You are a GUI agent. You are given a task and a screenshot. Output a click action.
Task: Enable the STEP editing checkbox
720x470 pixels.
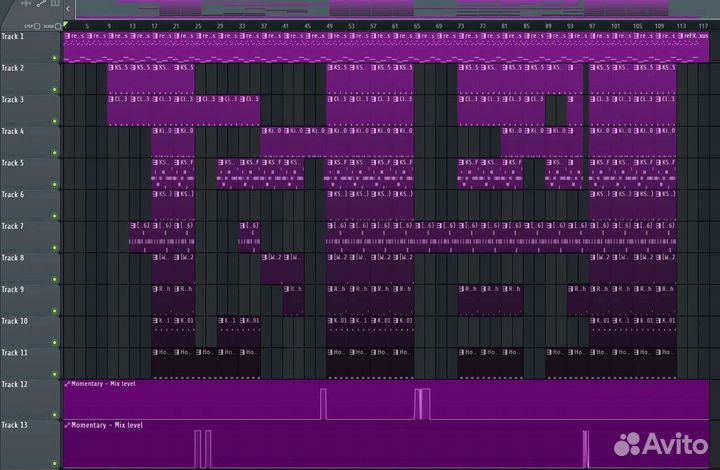[x=36, y=25]
